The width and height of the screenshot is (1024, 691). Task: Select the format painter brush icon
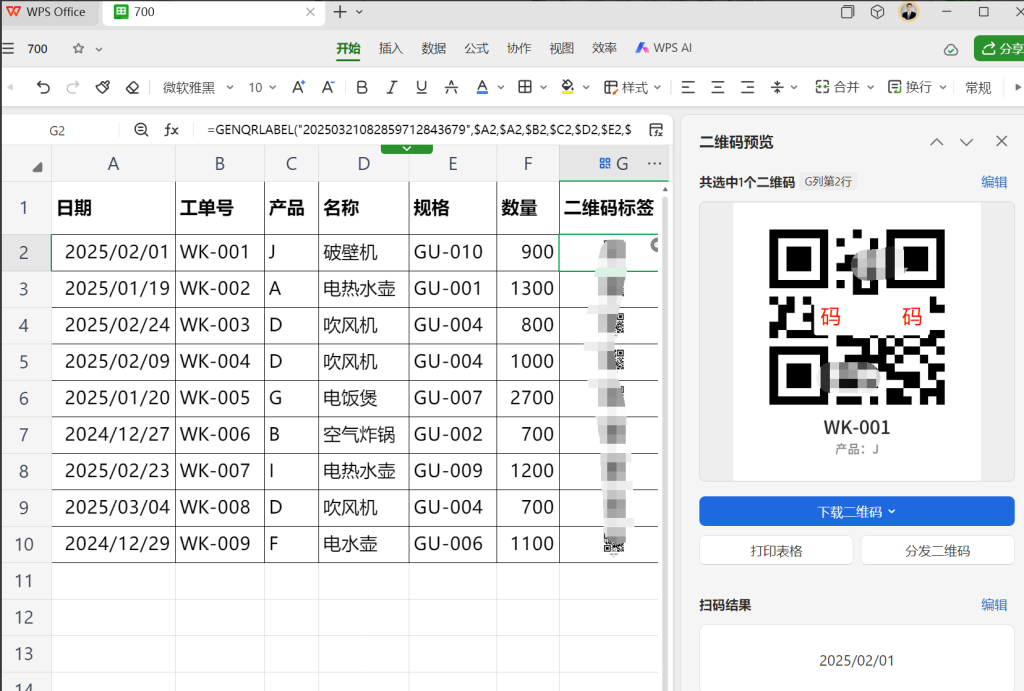(103, 87)
